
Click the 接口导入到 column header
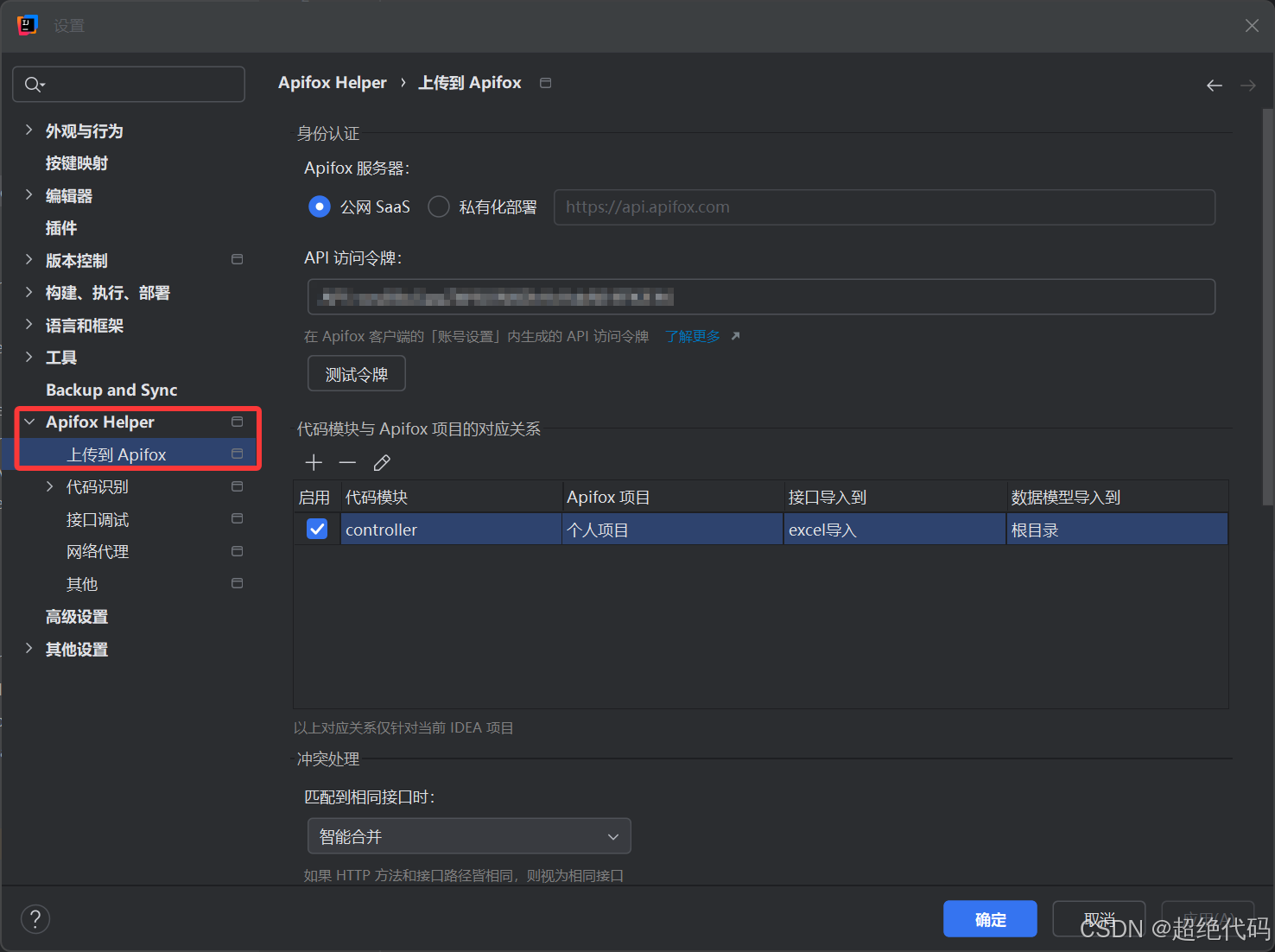(895, 498)
